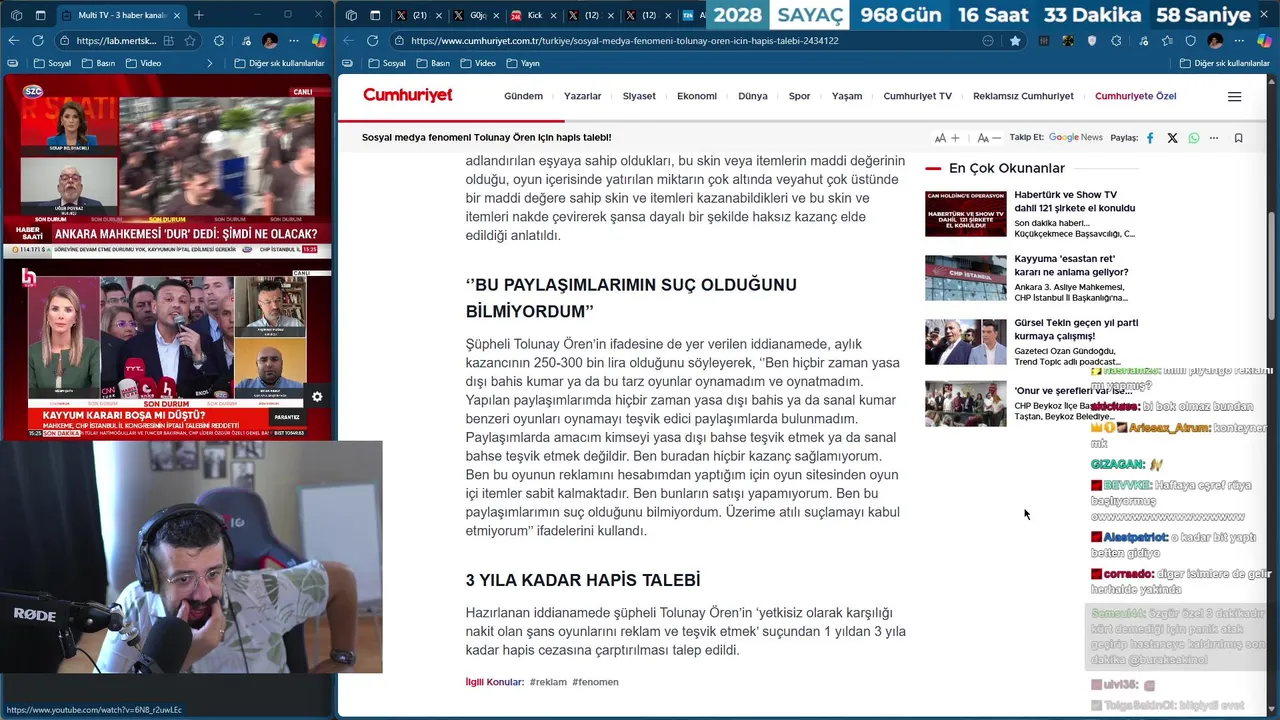Open the Cumhuriyet TV section
Viewport: 1280px width, 720px height.
(x=917, y=96)
